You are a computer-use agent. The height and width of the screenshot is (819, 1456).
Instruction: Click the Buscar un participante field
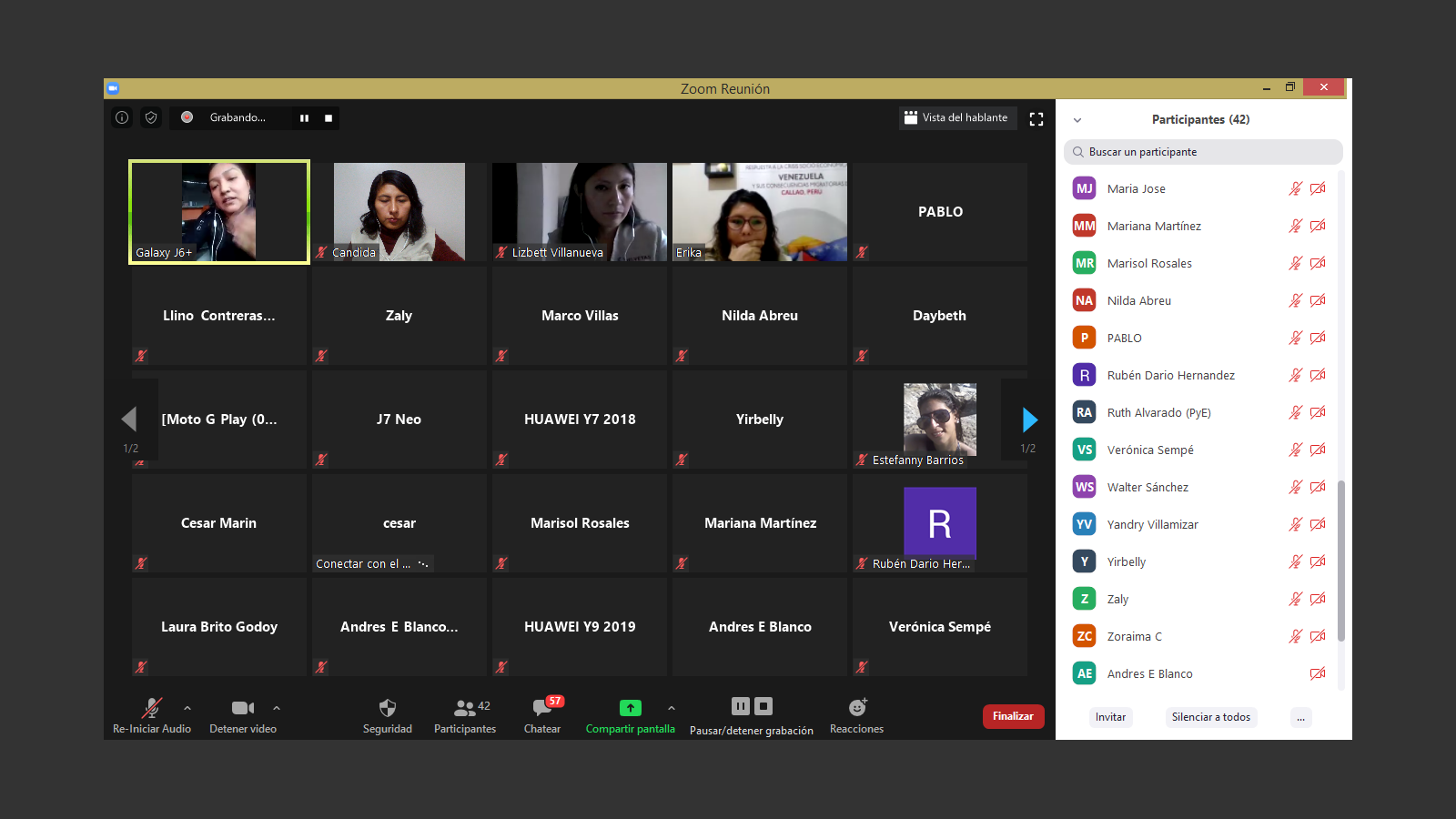[x=1203, y=152]
